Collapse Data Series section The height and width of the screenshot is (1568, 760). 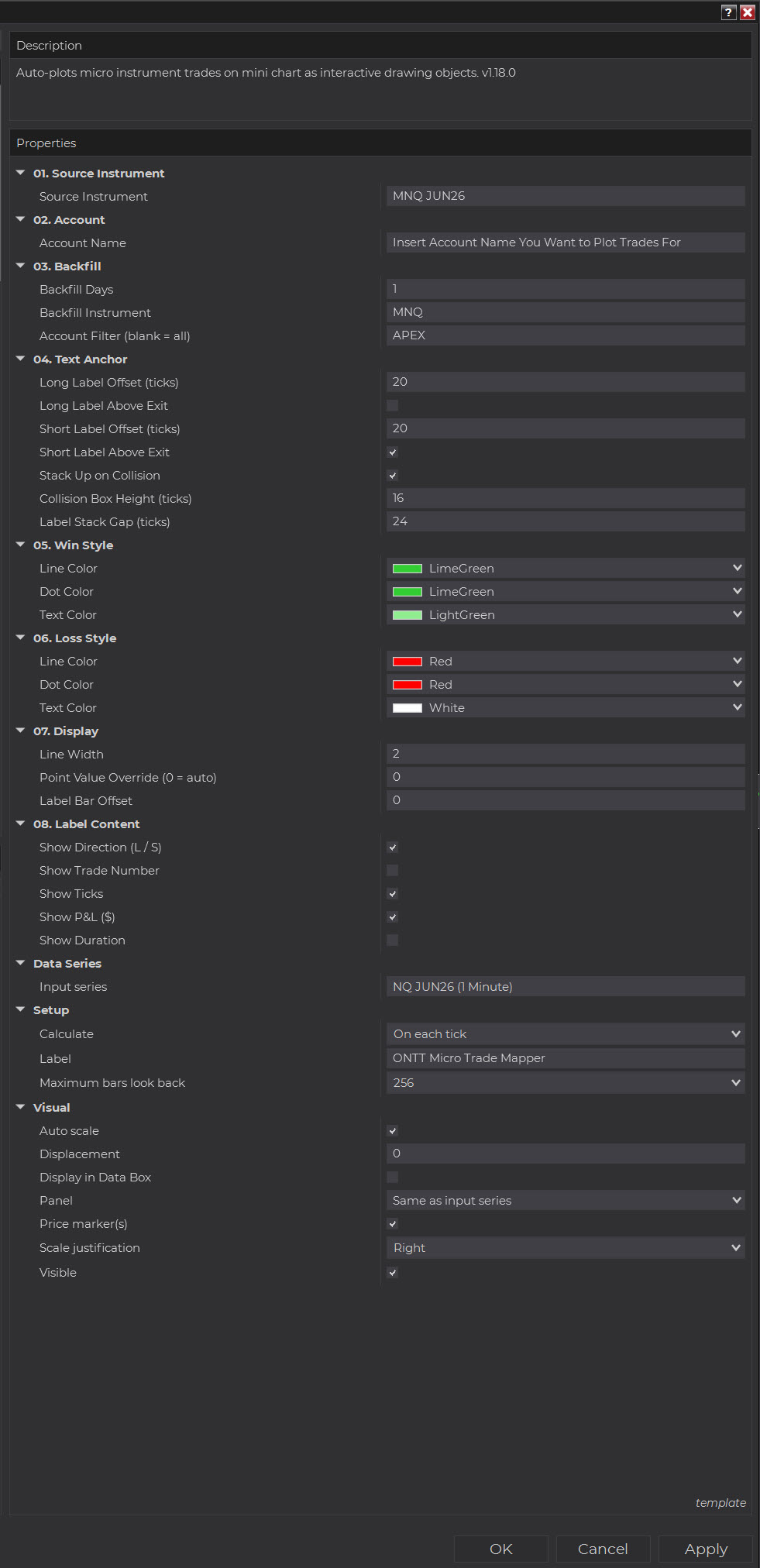pos(21,963)
